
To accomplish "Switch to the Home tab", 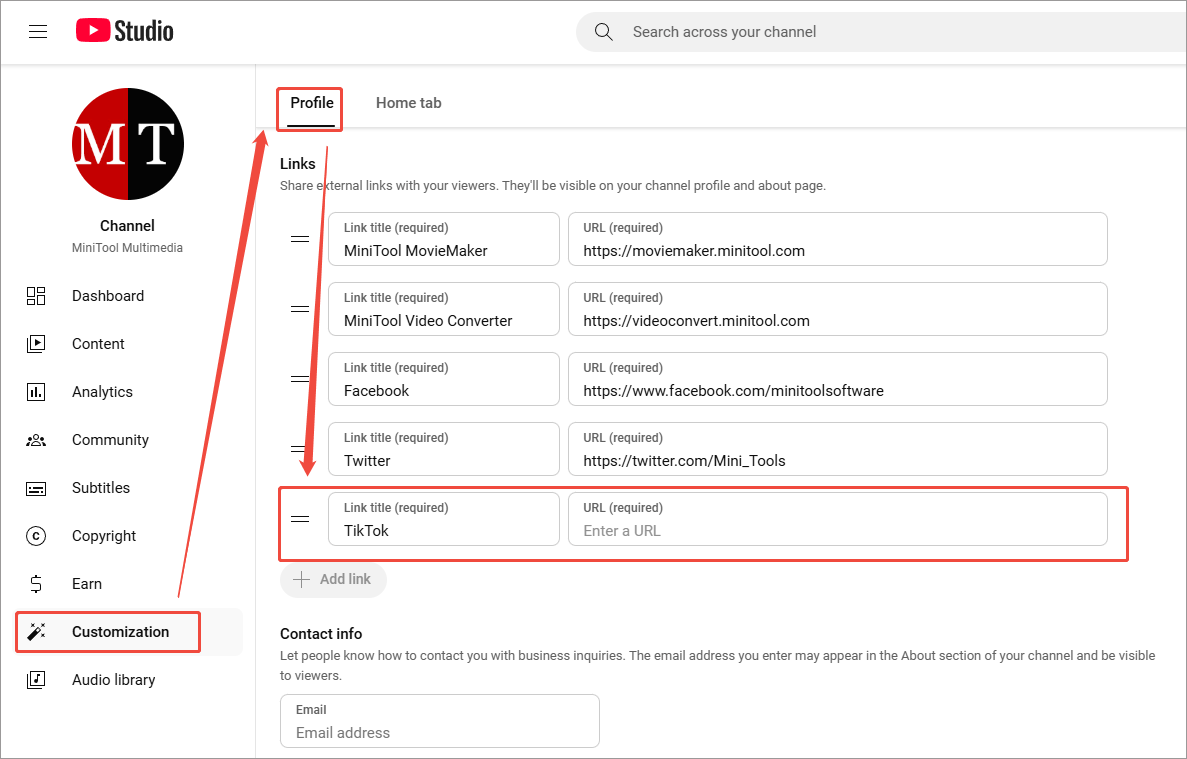I will point(408,103).
